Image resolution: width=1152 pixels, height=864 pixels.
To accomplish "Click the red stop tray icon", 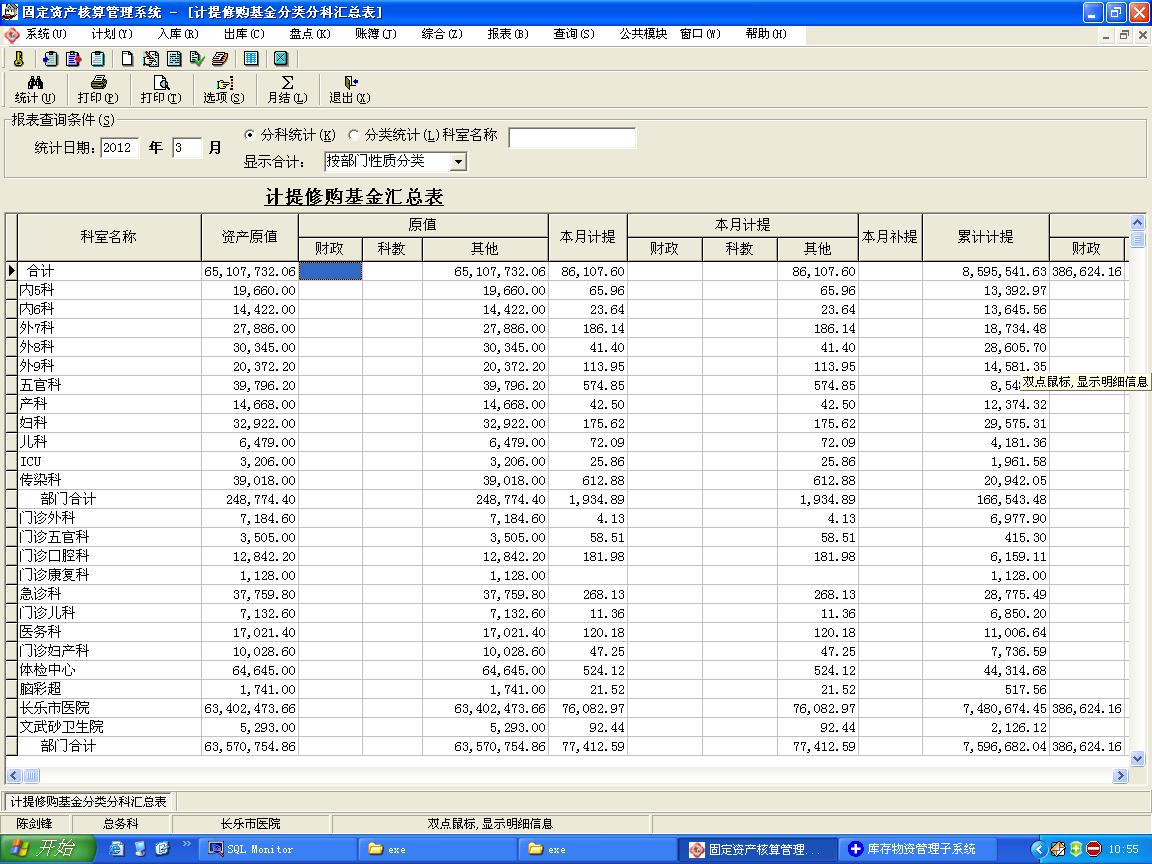I will click(1093, 849).
